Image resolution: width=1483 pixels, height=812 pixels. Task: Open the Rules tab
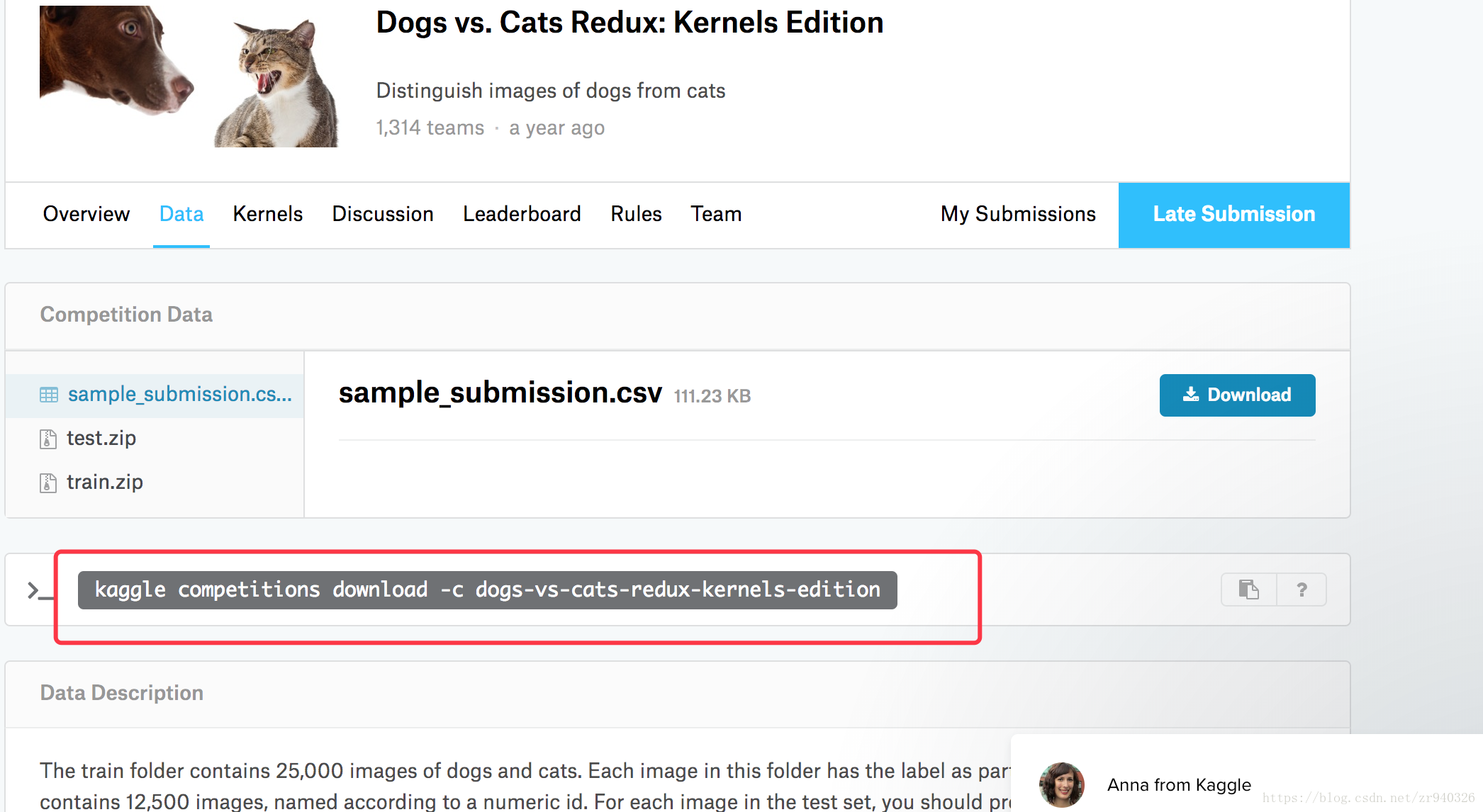(x=636, y=214)
